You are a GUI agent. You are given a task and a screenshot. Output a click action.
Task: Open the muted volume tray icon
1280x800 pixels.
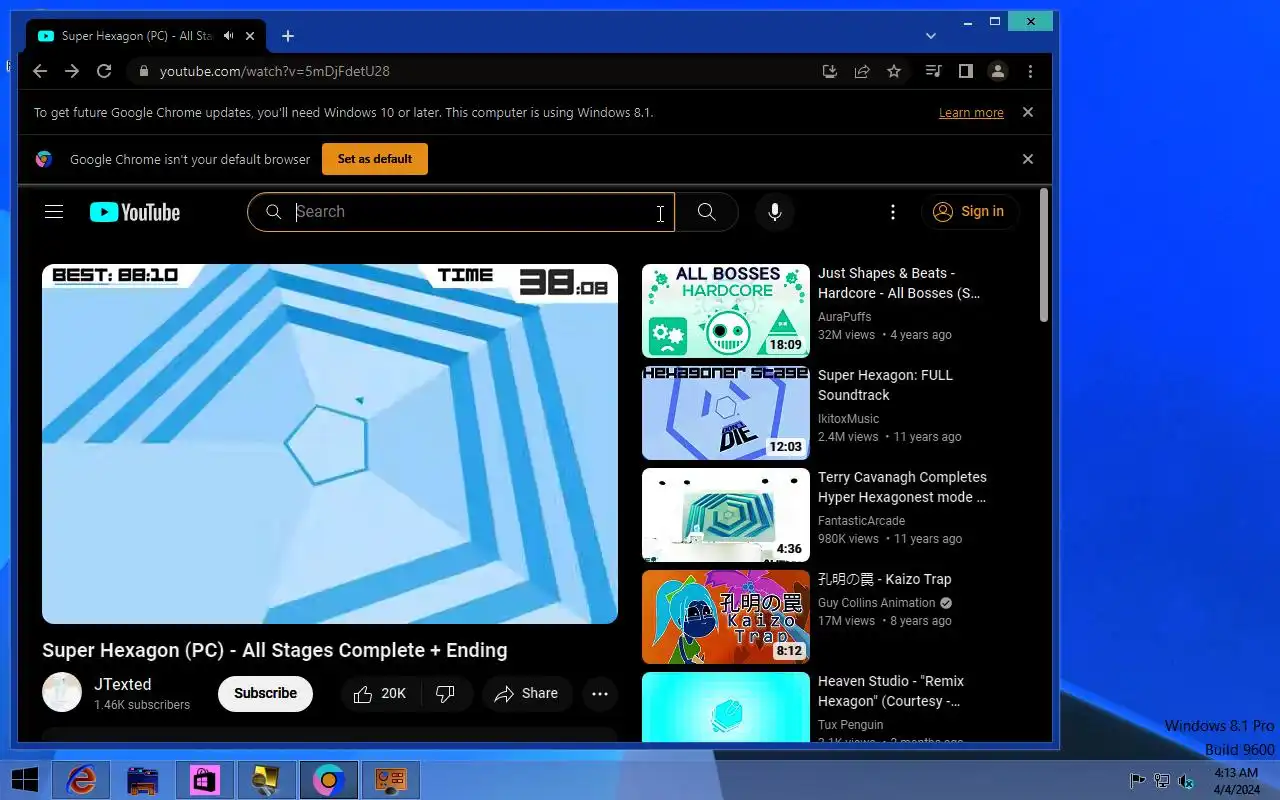[1186, 781]
